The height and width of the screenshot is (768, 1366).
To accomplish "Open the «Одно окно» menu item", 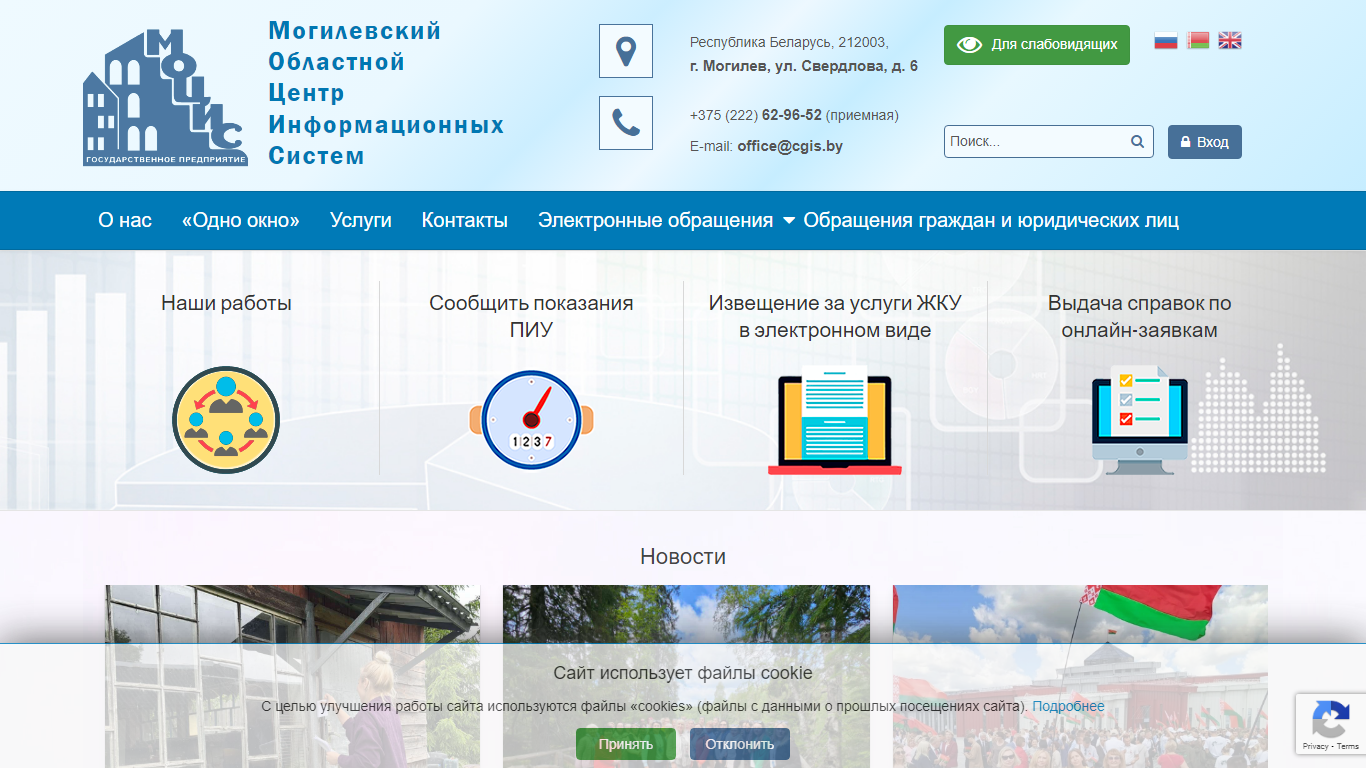I will [241, 220].
